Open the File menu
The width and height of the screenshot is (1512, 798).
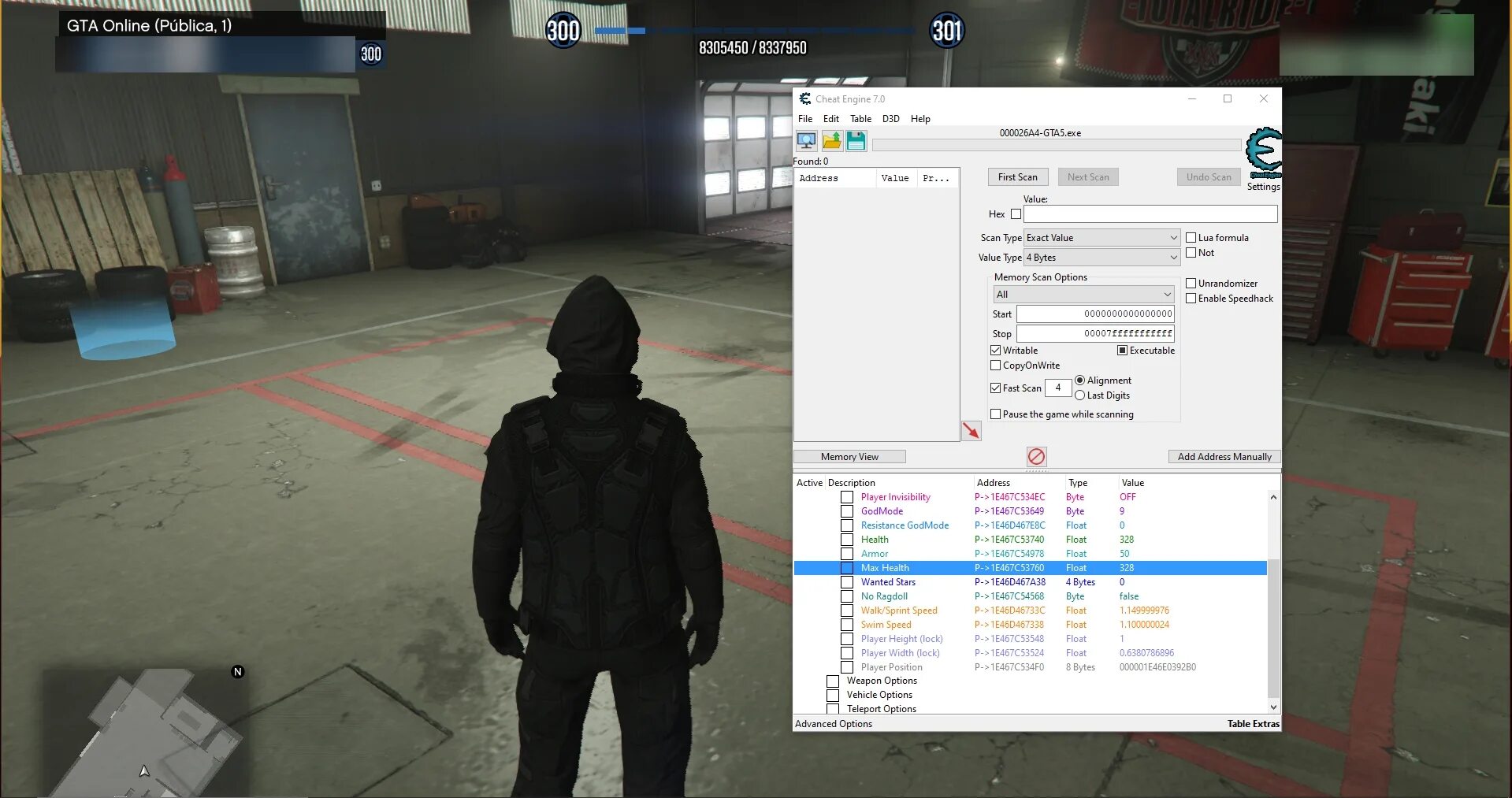click(x=805, y=119)
